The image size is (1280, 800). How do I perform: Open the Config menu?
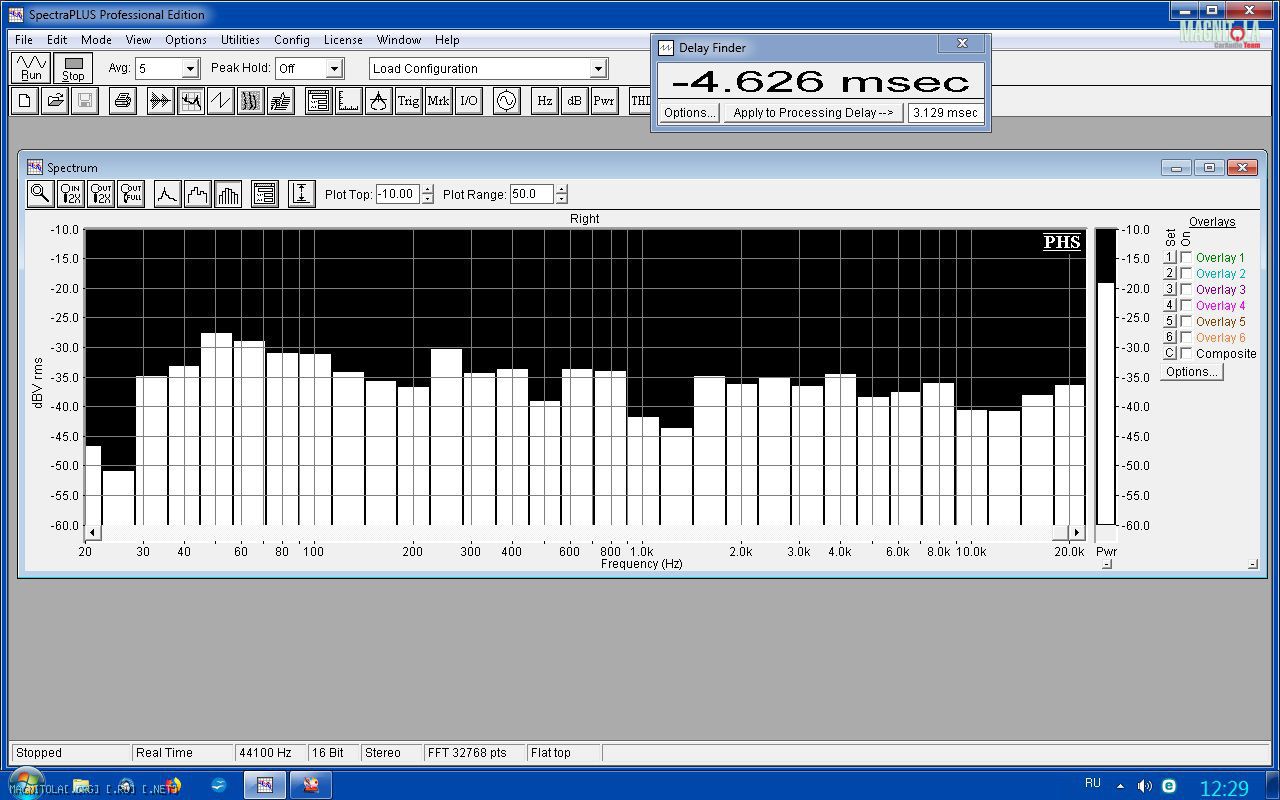(x=291, y=40)
